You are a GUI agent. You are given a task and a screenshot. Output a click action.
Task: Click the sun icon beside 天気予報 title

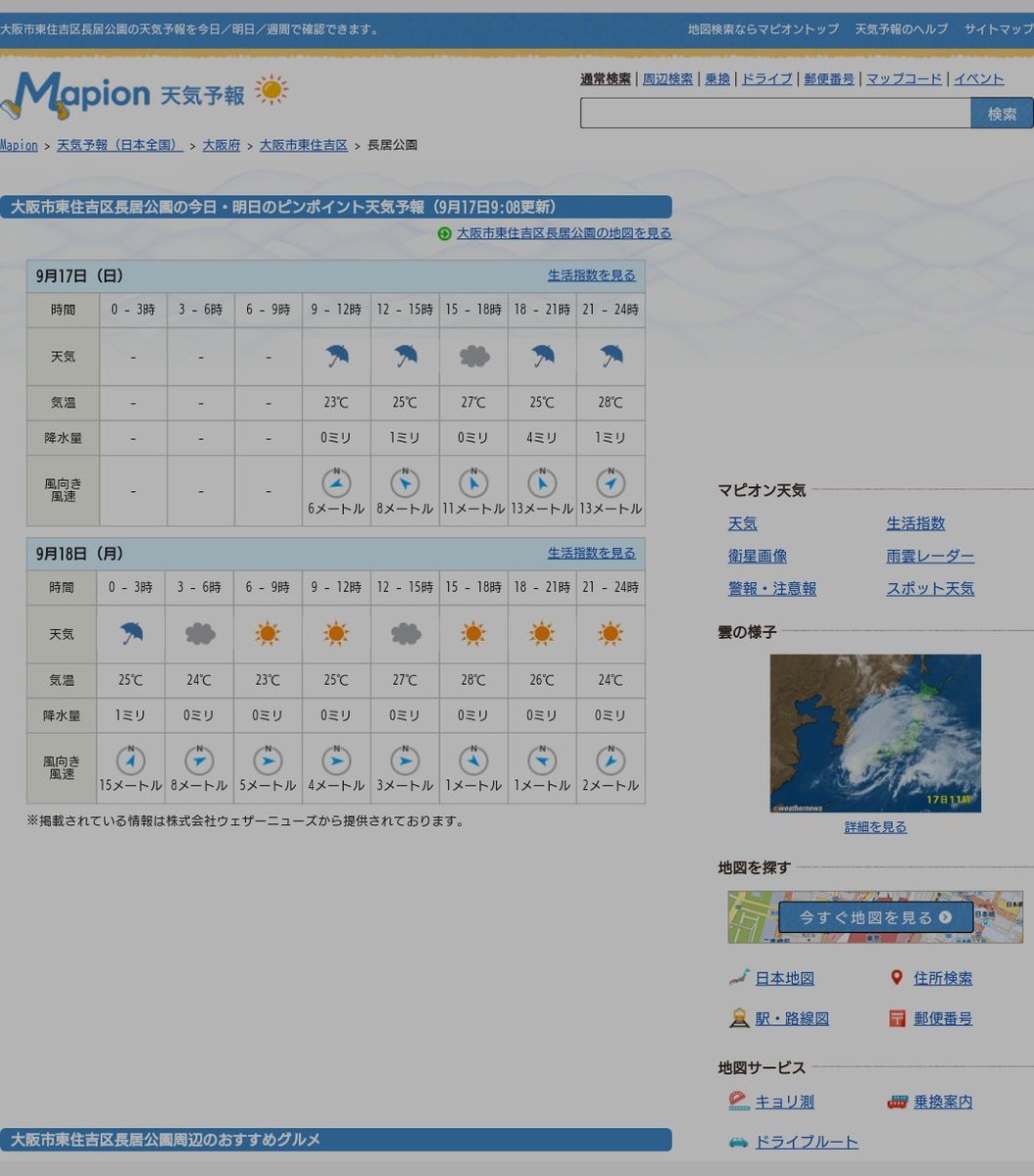(271, 90)
